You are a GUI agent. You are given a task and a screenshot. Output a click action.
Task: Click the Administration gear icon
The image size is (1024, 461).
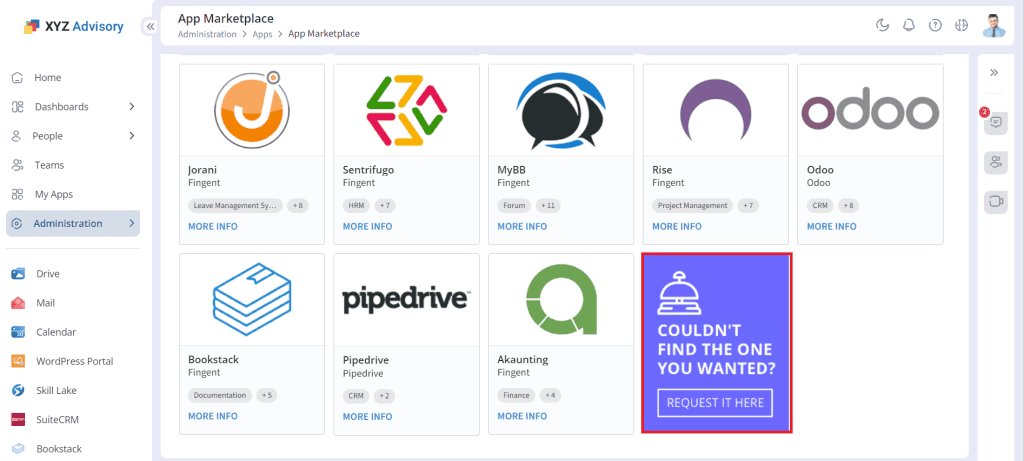[x=18, y=223]
